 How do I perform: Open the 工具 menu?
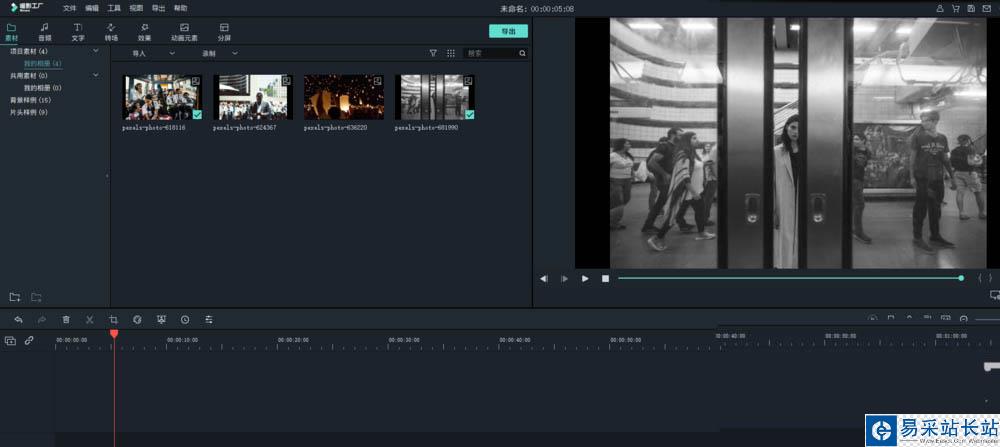click(x=114, y=8)
